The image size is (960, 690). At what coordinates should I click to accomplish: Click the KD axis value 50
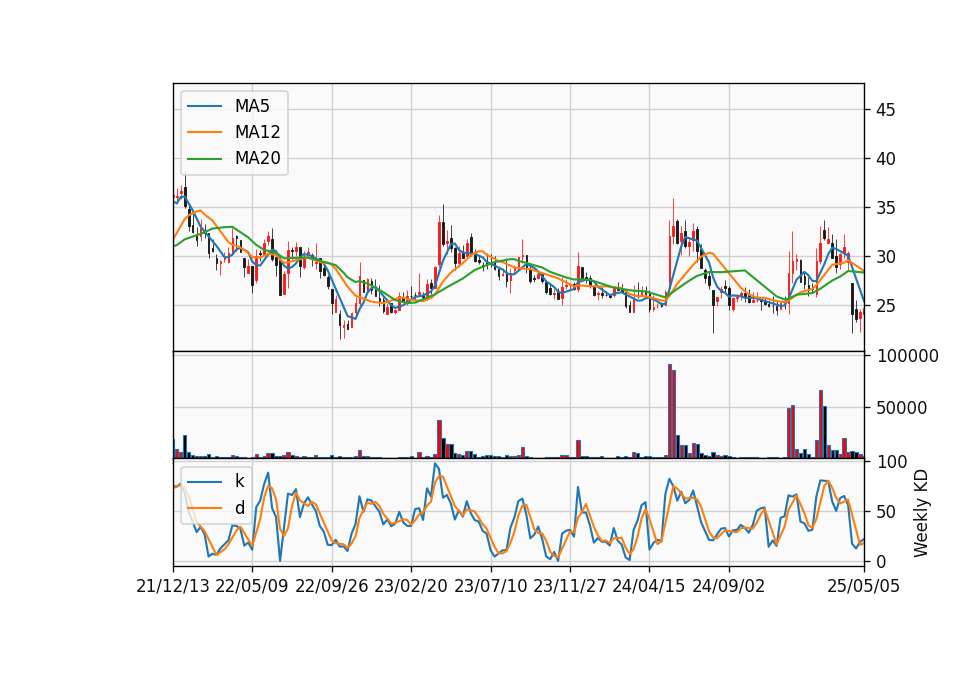tap(885, 512)
